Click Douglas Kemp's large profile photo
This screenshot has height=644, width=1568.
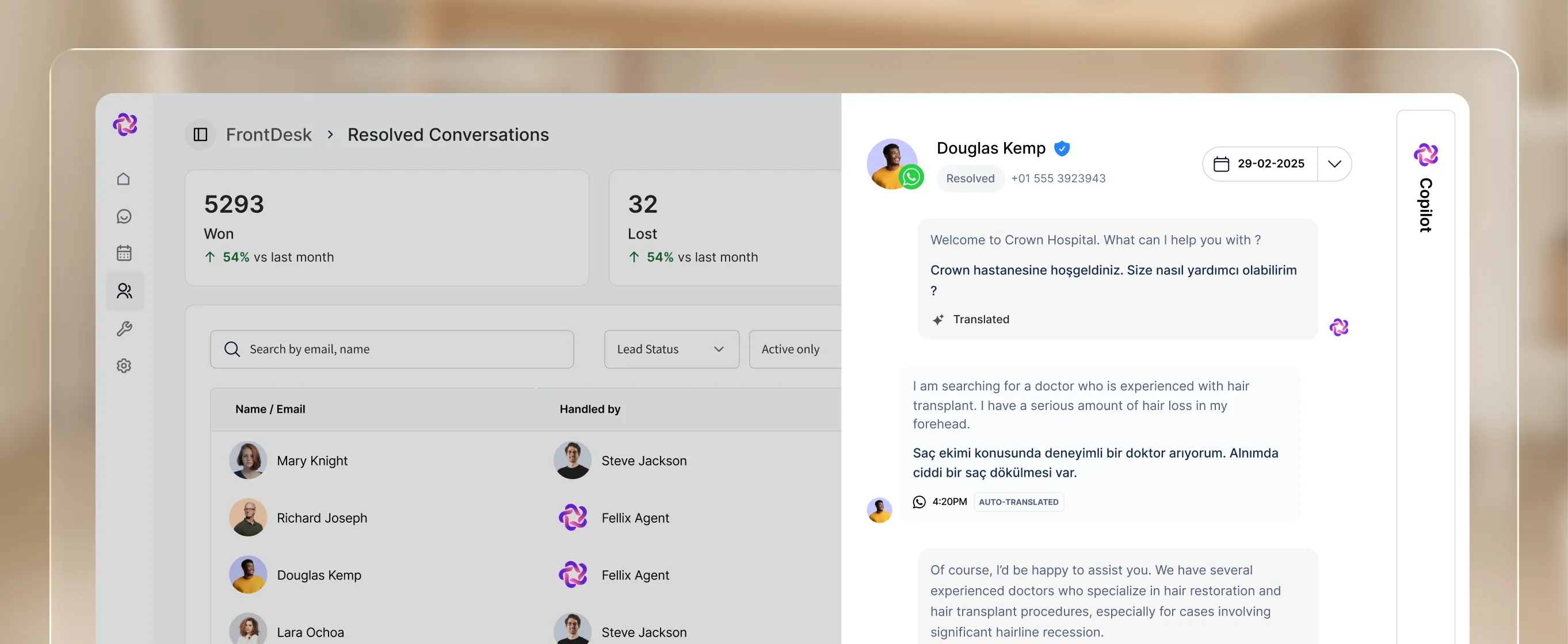click(x=892, y=163)
